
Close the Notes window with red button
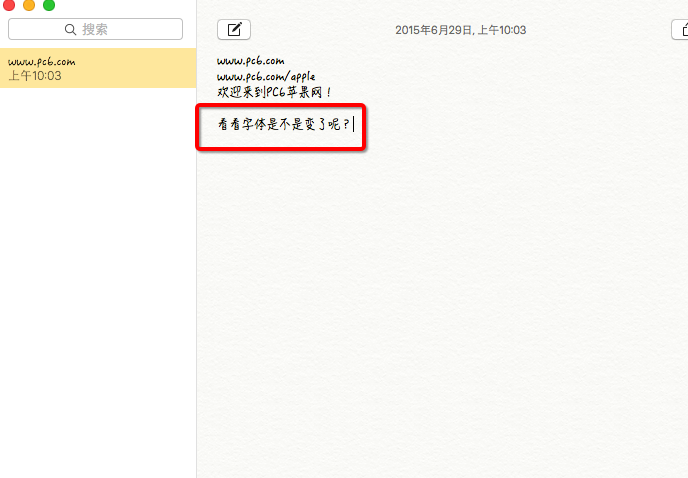[9, 5]
